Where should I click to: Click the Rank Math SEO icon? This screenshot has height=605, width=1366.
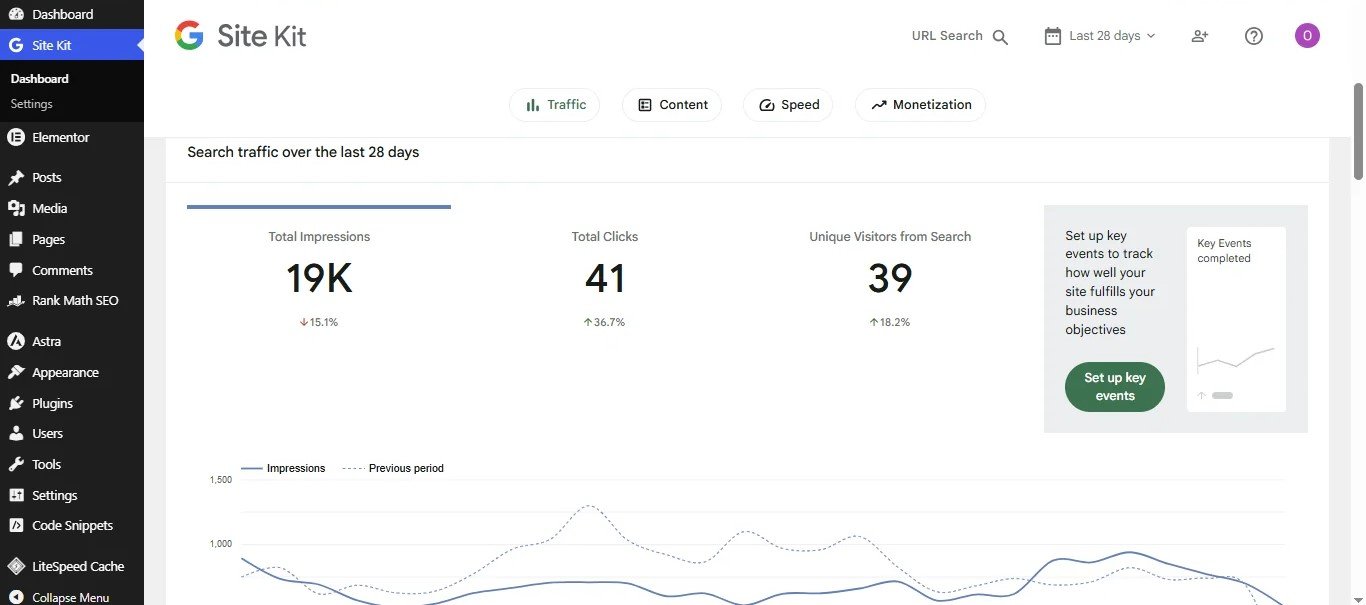(x=16, y=300)
